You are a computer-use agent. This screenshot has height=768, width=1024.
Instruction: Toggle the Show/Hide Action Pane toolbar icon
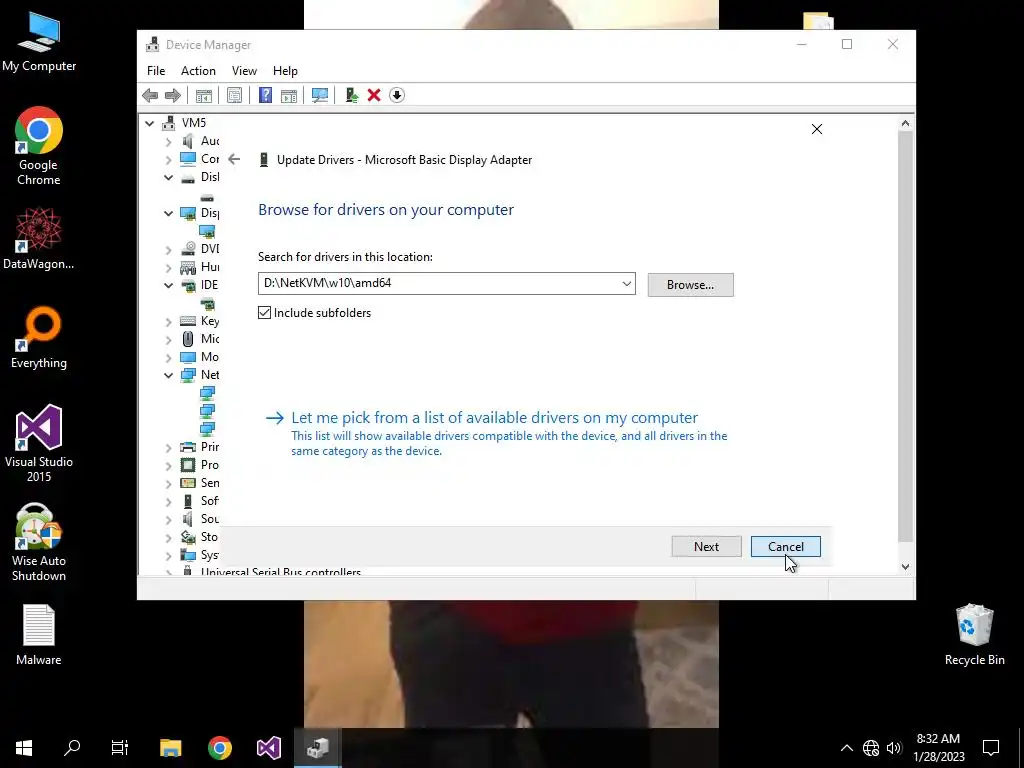[x=289, y=95]
